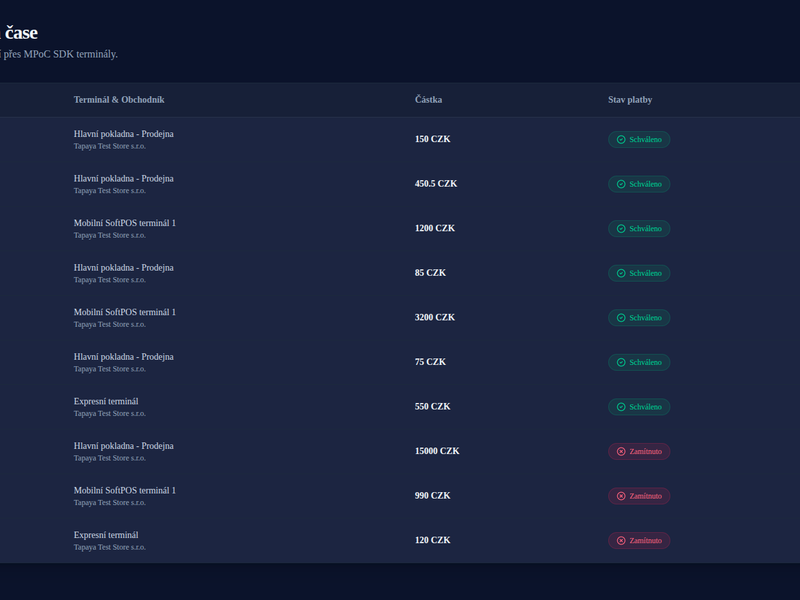This screenshot has height=600, width=800.
Task: Click the Schváleno badge for 75 CZK
Action: [639, 362]
